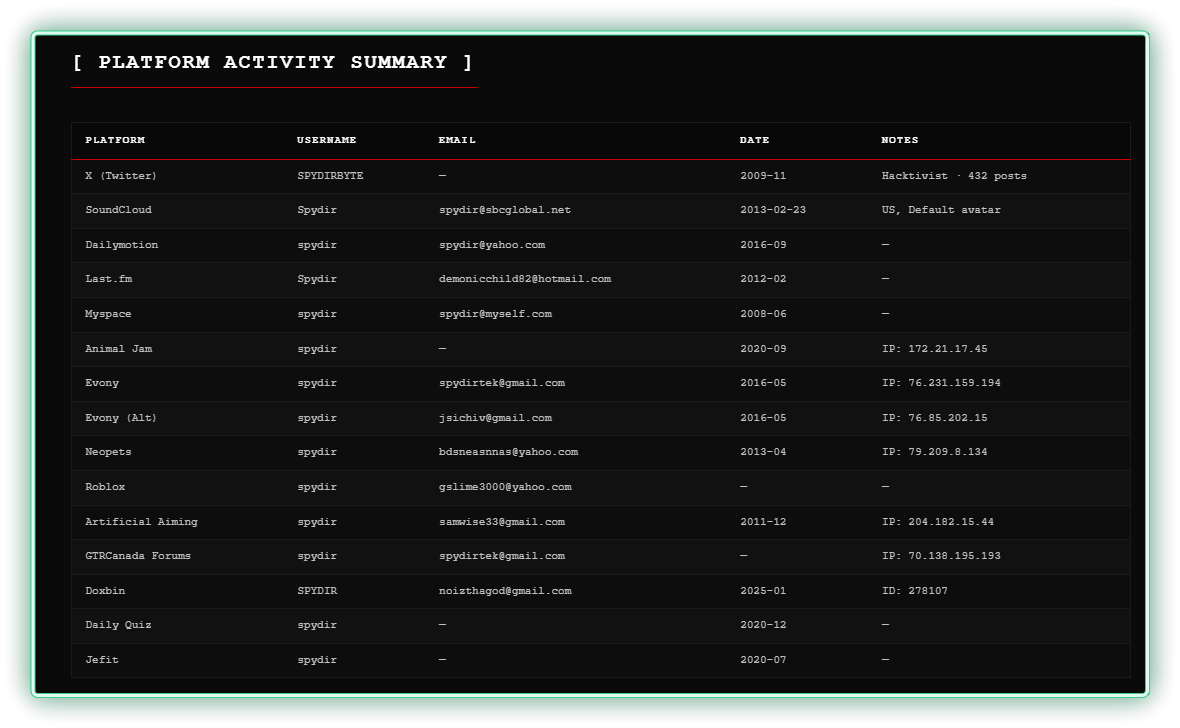Select the X (Twitter) platform cell

click(x=121, y=175)
